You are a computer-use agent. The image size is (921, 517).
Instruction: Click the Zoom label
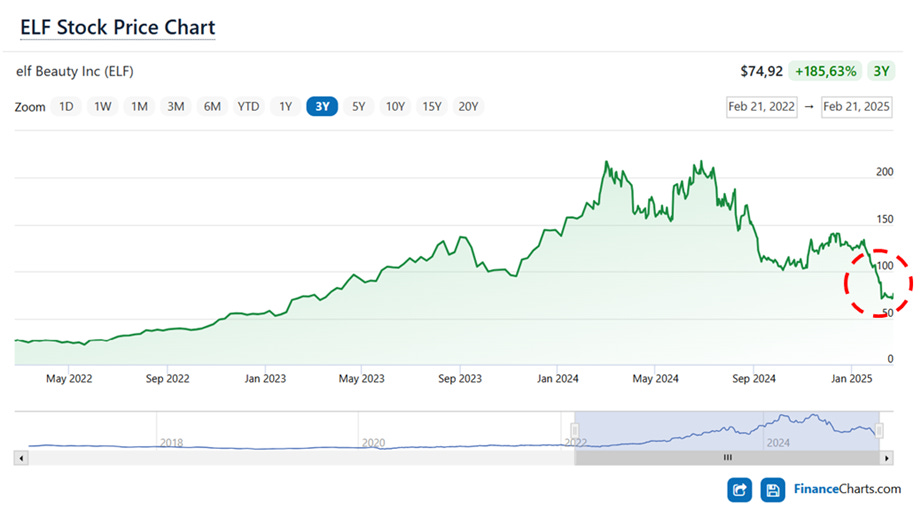tap(30, 107)
